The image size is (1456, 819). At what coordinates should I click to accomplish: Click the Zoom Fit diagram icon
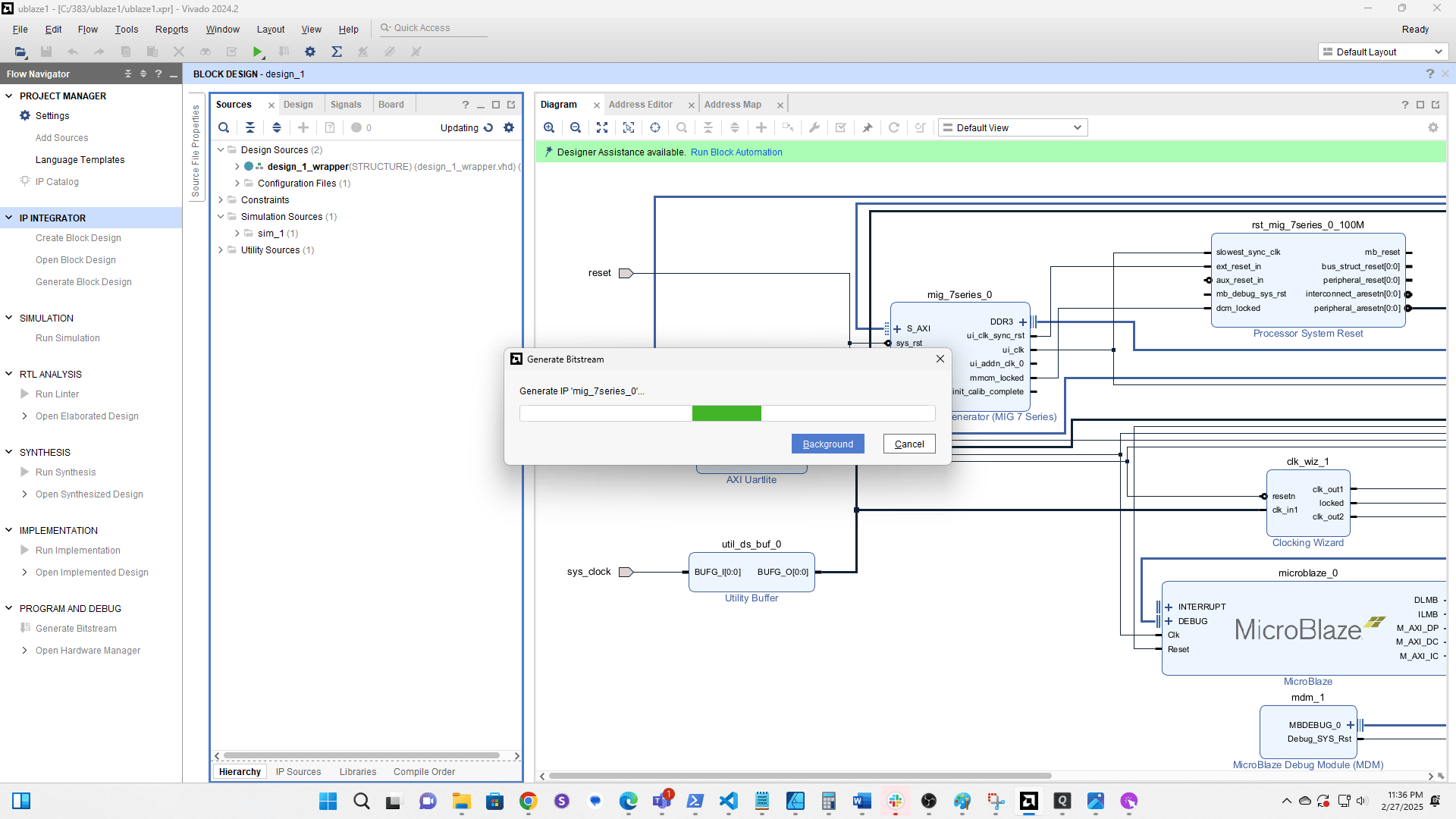coord(602,127)
